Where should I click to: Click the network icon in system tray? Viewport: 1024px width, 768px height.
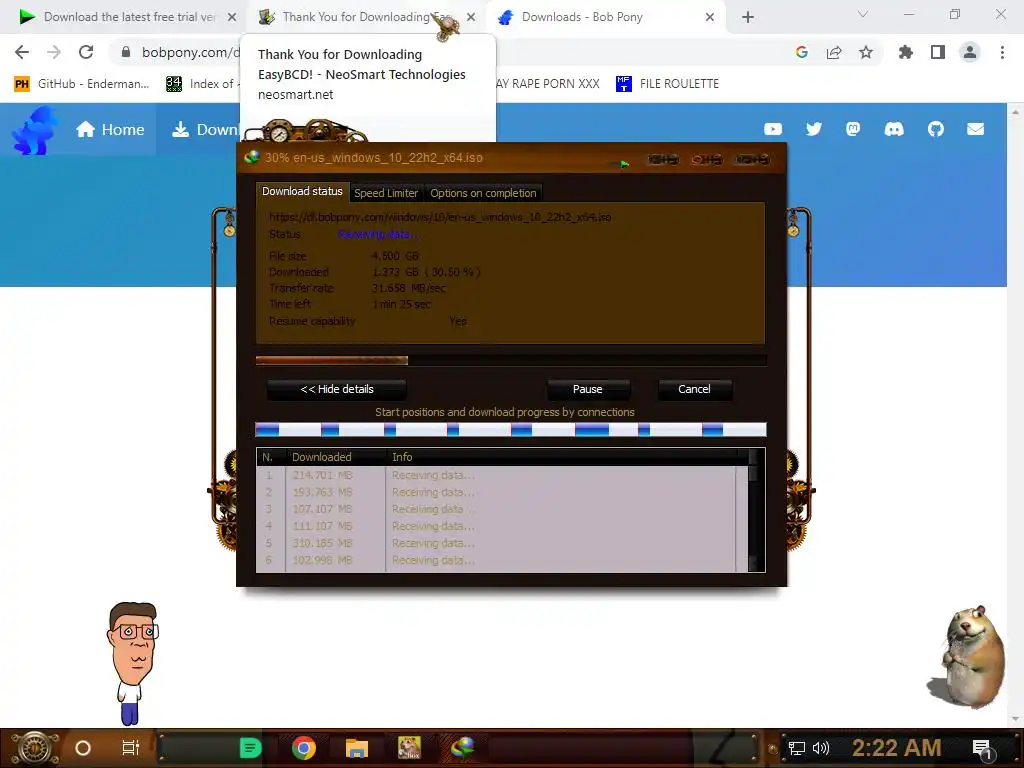(x=797, y=748)
